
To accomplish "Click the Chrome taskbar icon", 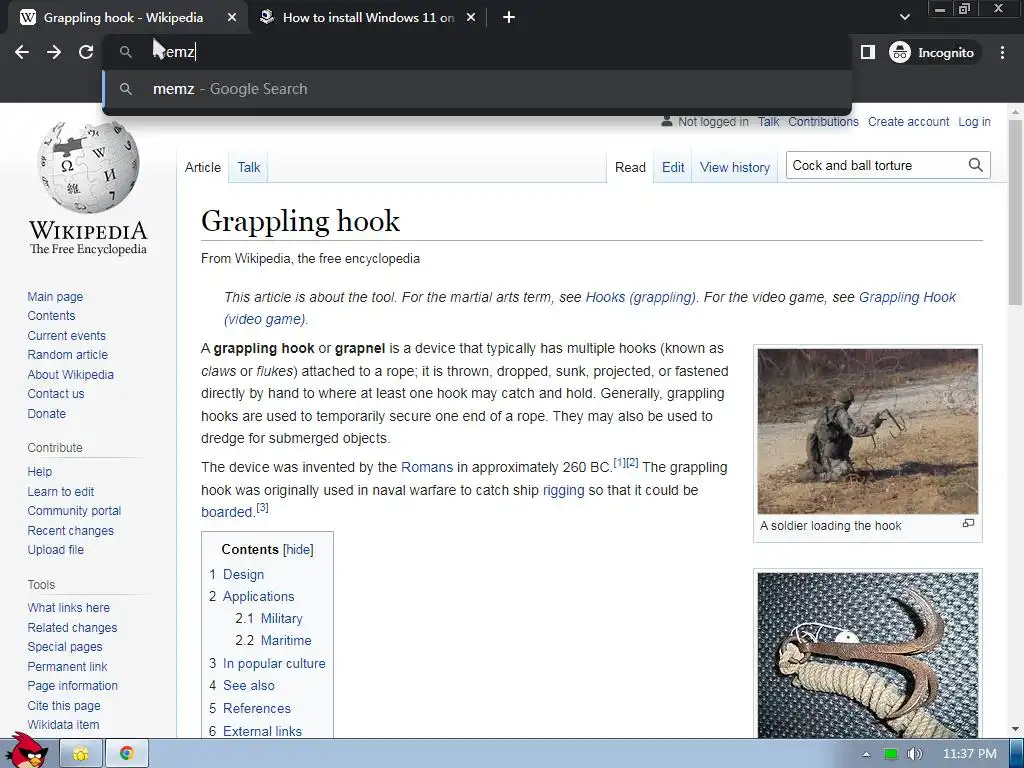I will [x=127, y=754].
